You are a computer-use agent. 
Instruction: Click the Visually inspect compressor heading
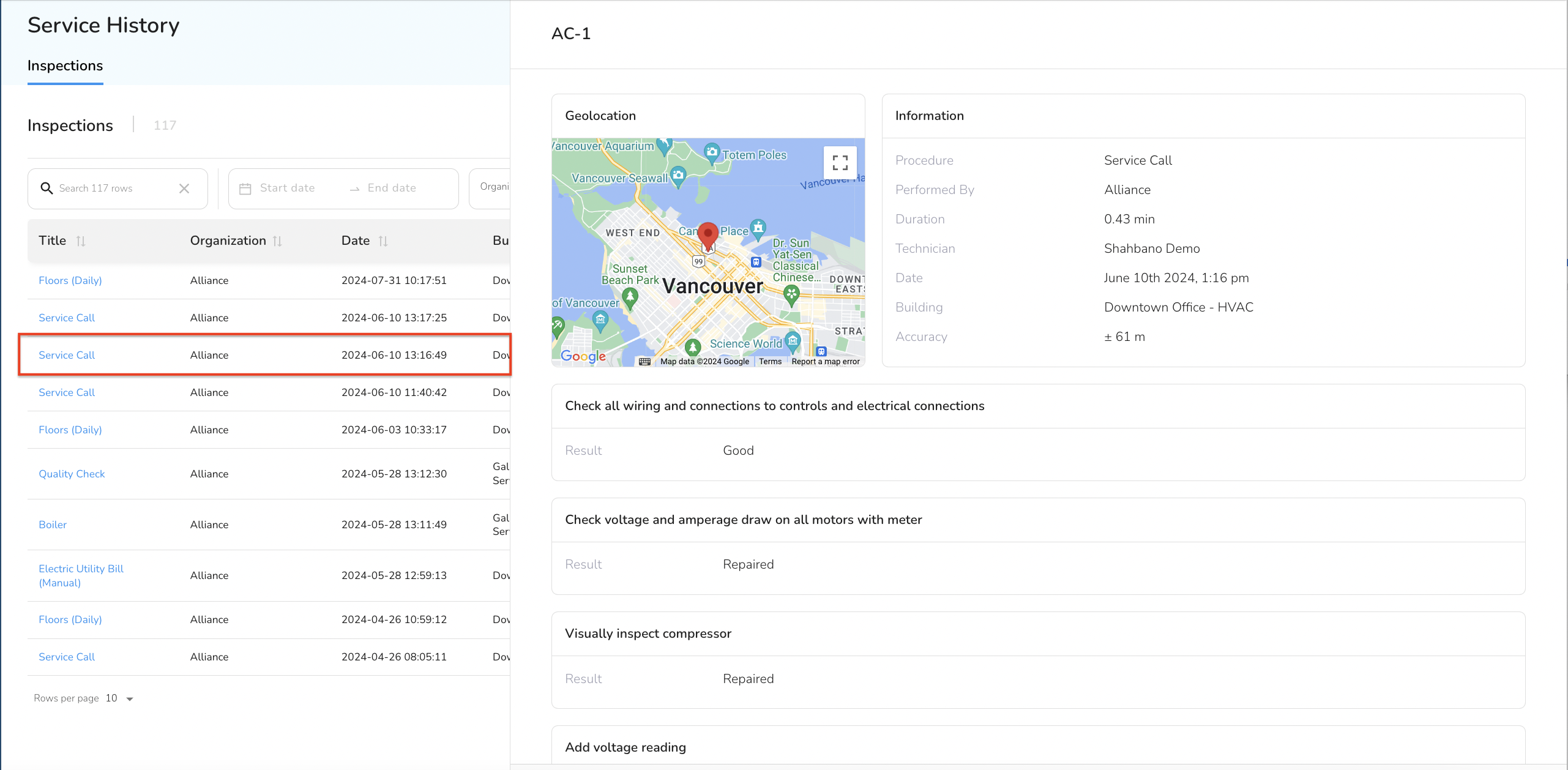coord(648,634)
